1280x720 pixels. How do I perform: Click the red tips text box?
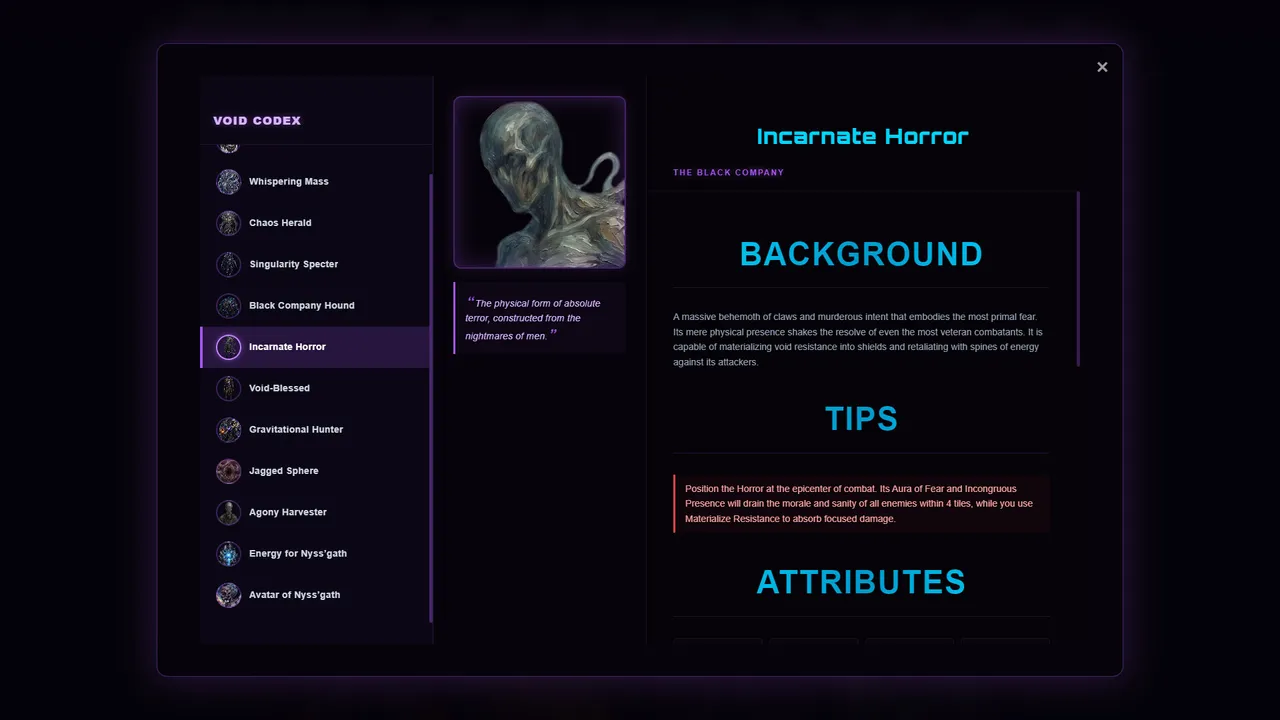tap(862, 504)
